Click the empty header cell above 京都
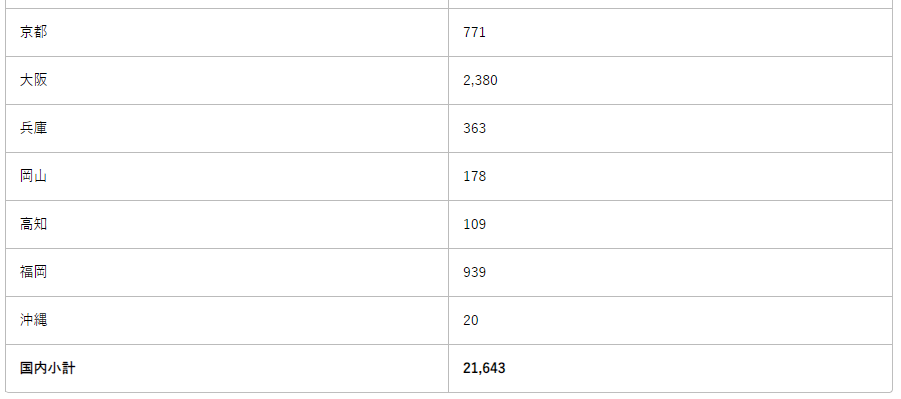The width and height of the screenshot is (901, 399). click(x=227, y=4)
